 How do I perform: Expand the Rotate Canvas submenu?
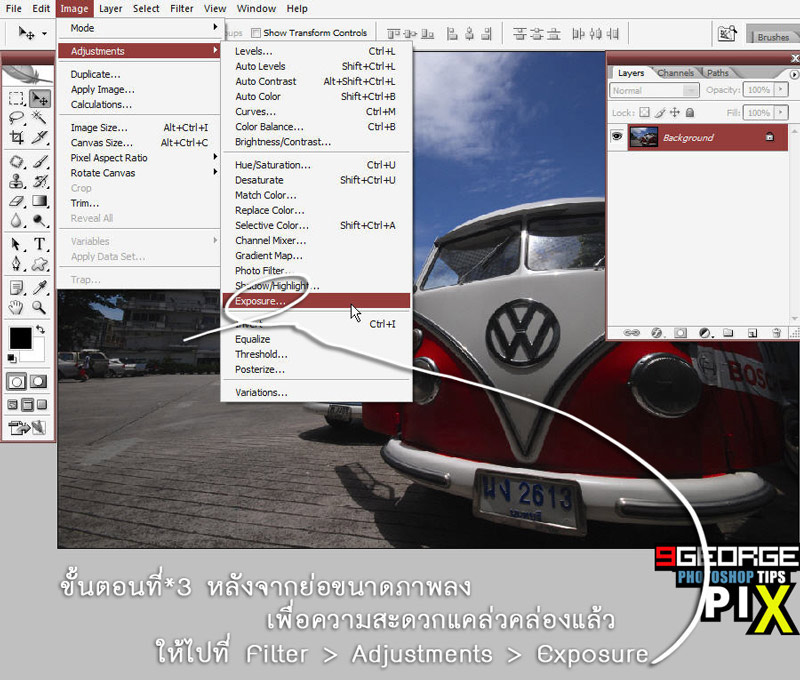139,173
